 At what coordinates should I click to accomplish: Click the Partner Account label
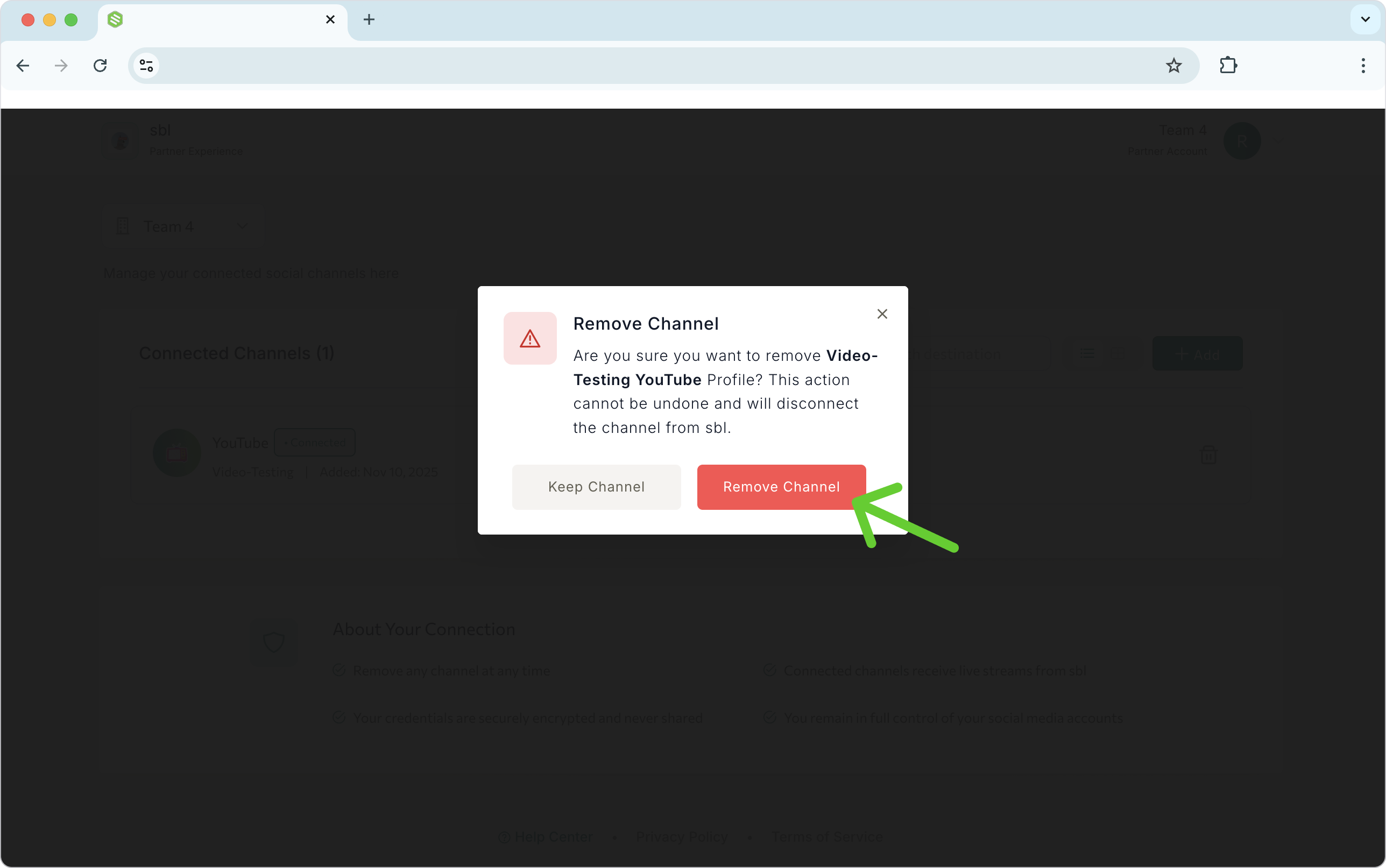(1167, 152)
